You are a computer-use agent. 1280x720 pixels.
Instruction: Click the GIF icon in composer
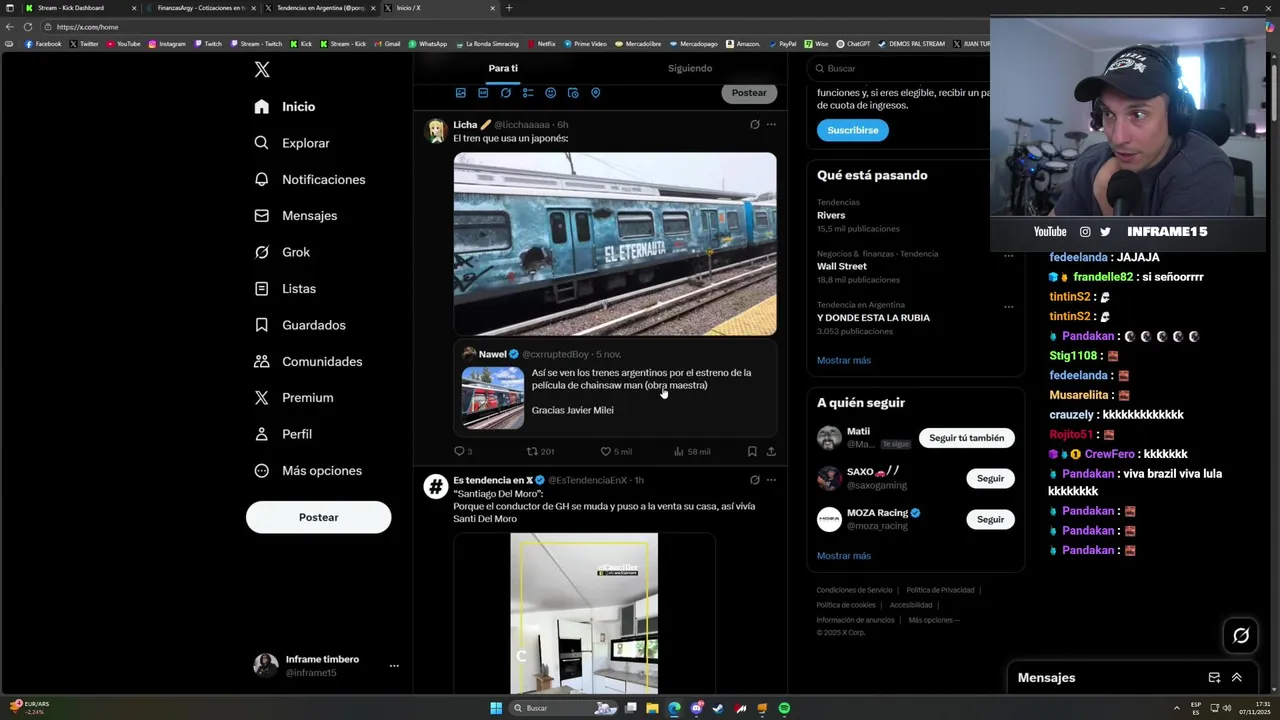pos(483,93)
